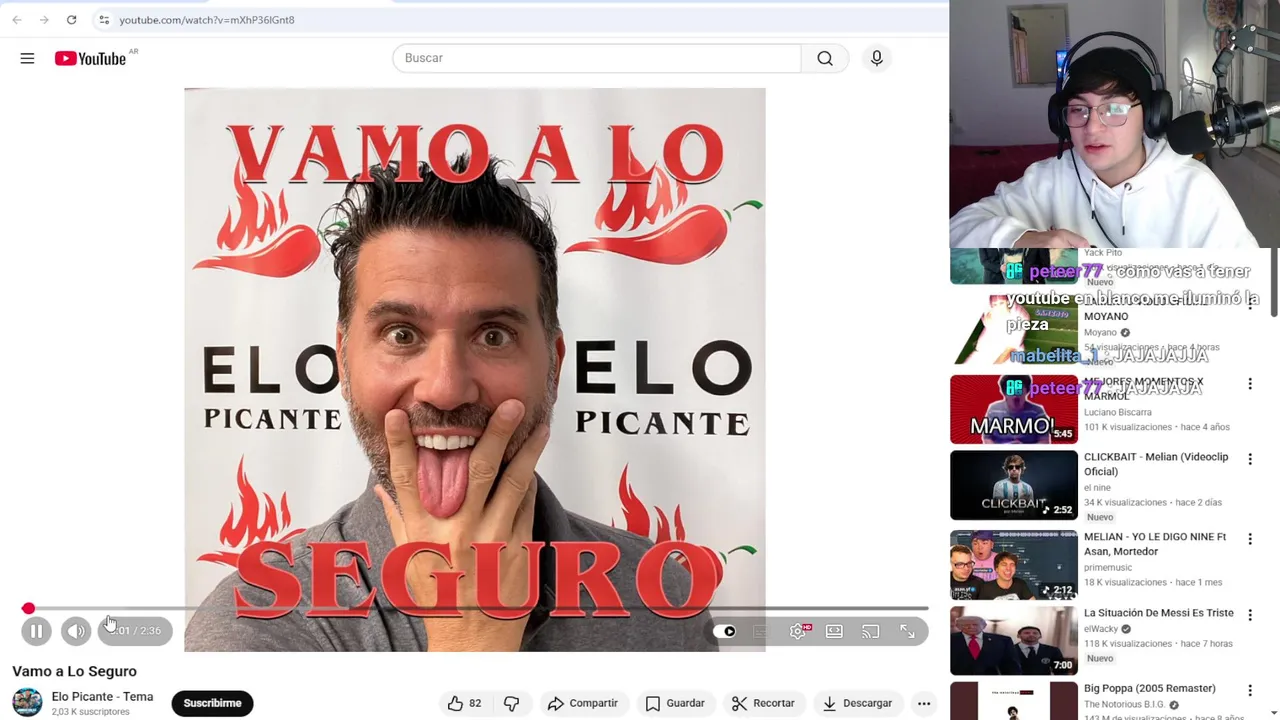Screen dimensions: 1280x720
Task: Toggle autoplay switch in player
Action: coord(725,632)
